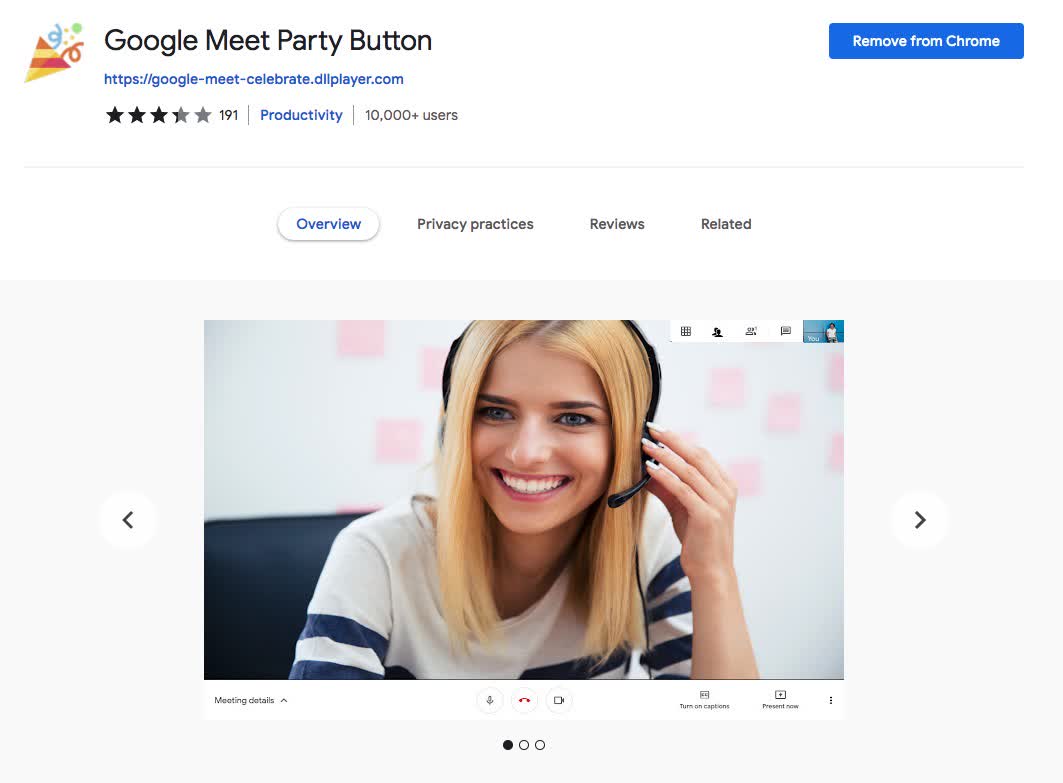Go to next screenshot with right arrow
The width and height of the screenshot is (1063, 783).
[x=919, y=520]
